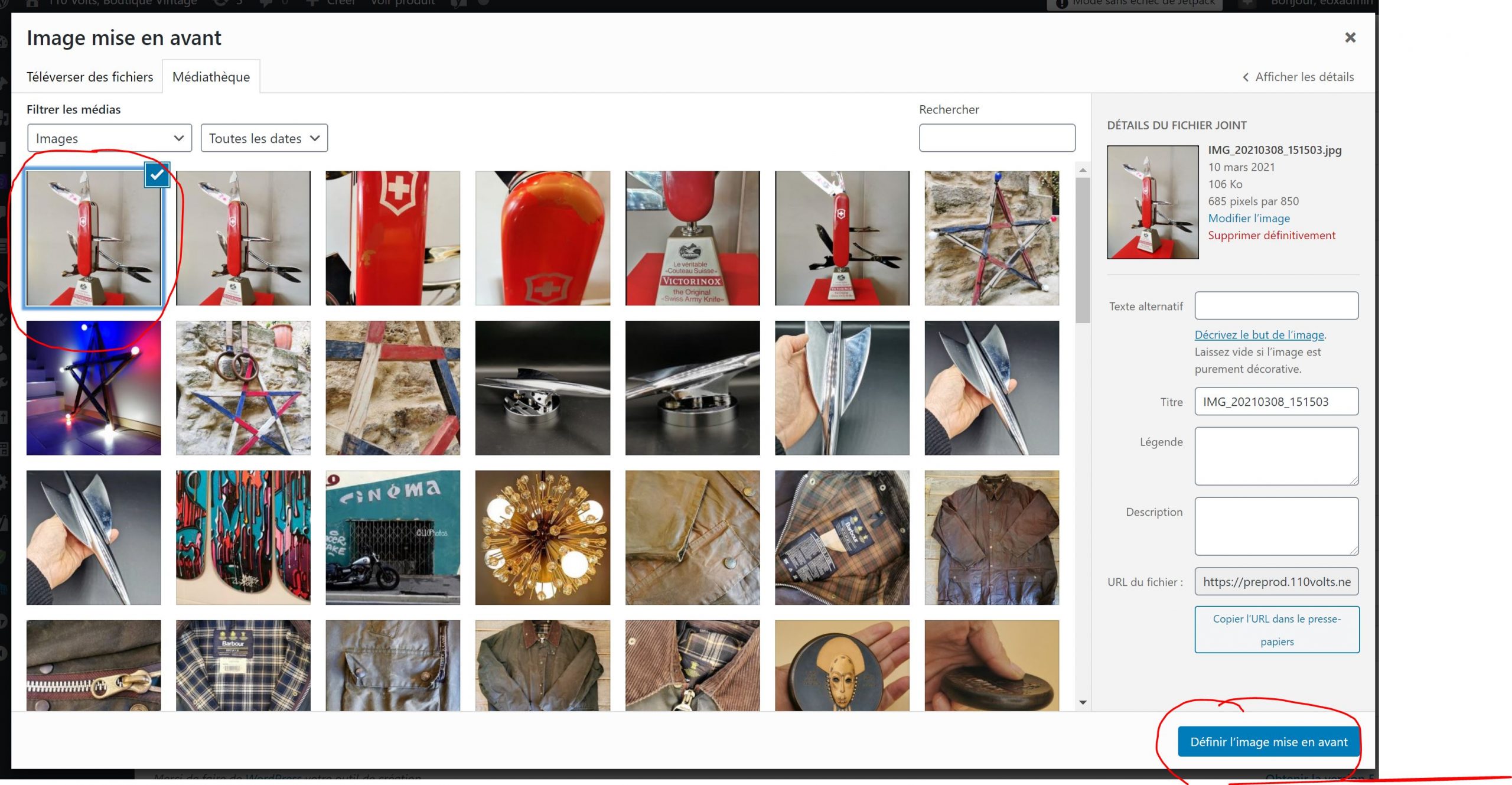Image resolution: width=1512 pixels, height=785 pixels.
Task: Focus the Rechercher search field
Action: click(996, 138)
